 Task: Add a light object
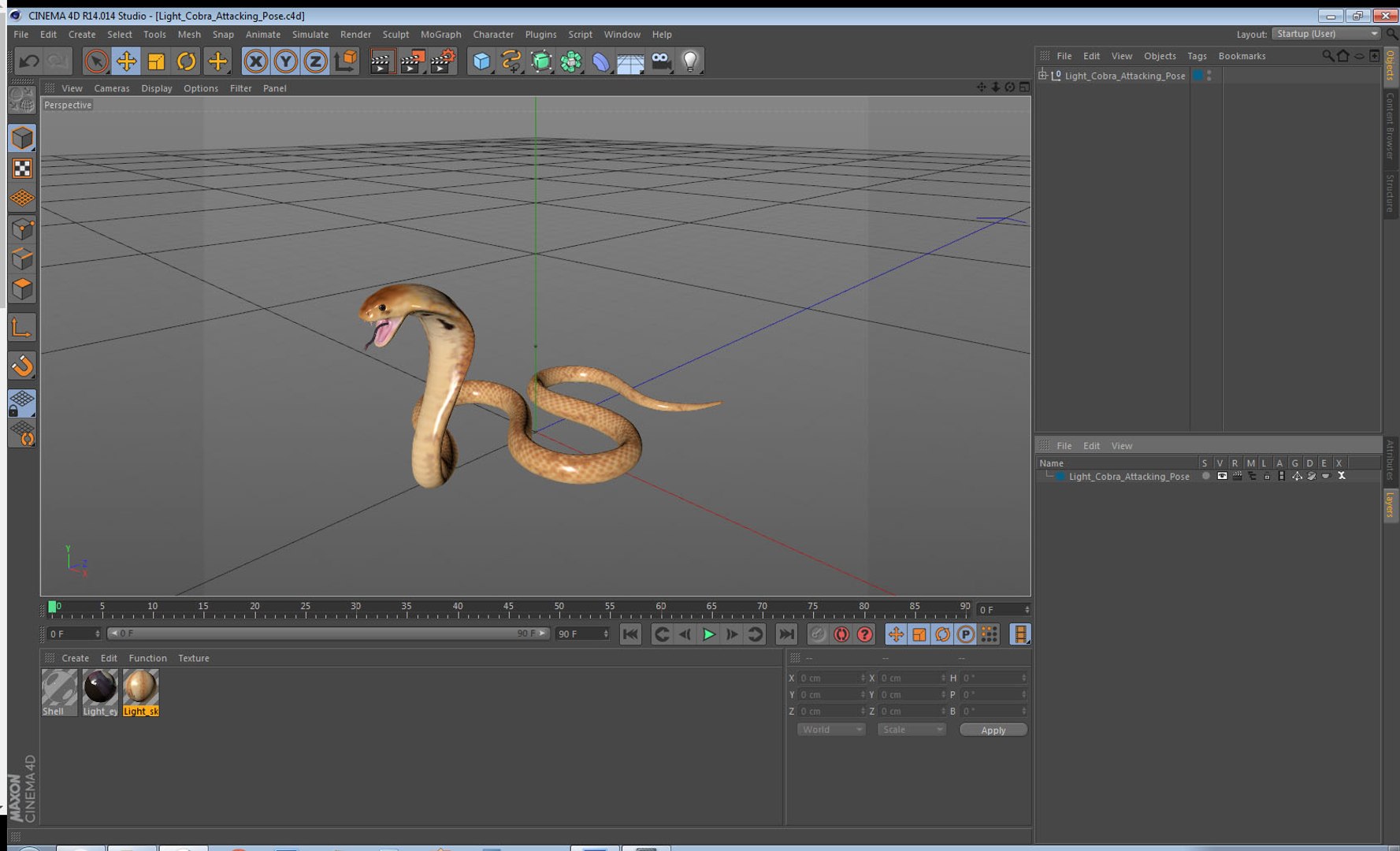(691, 61)
